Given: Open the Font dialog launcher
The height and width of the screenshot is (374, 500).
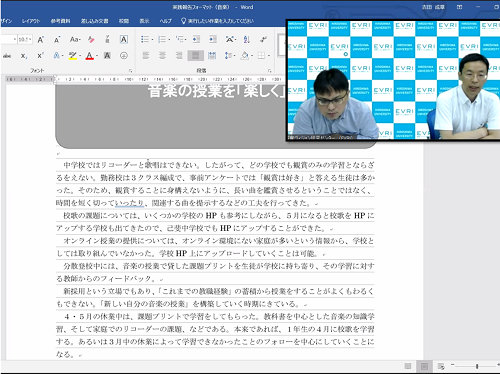Looking at the screenshot, I should (131, 71).
